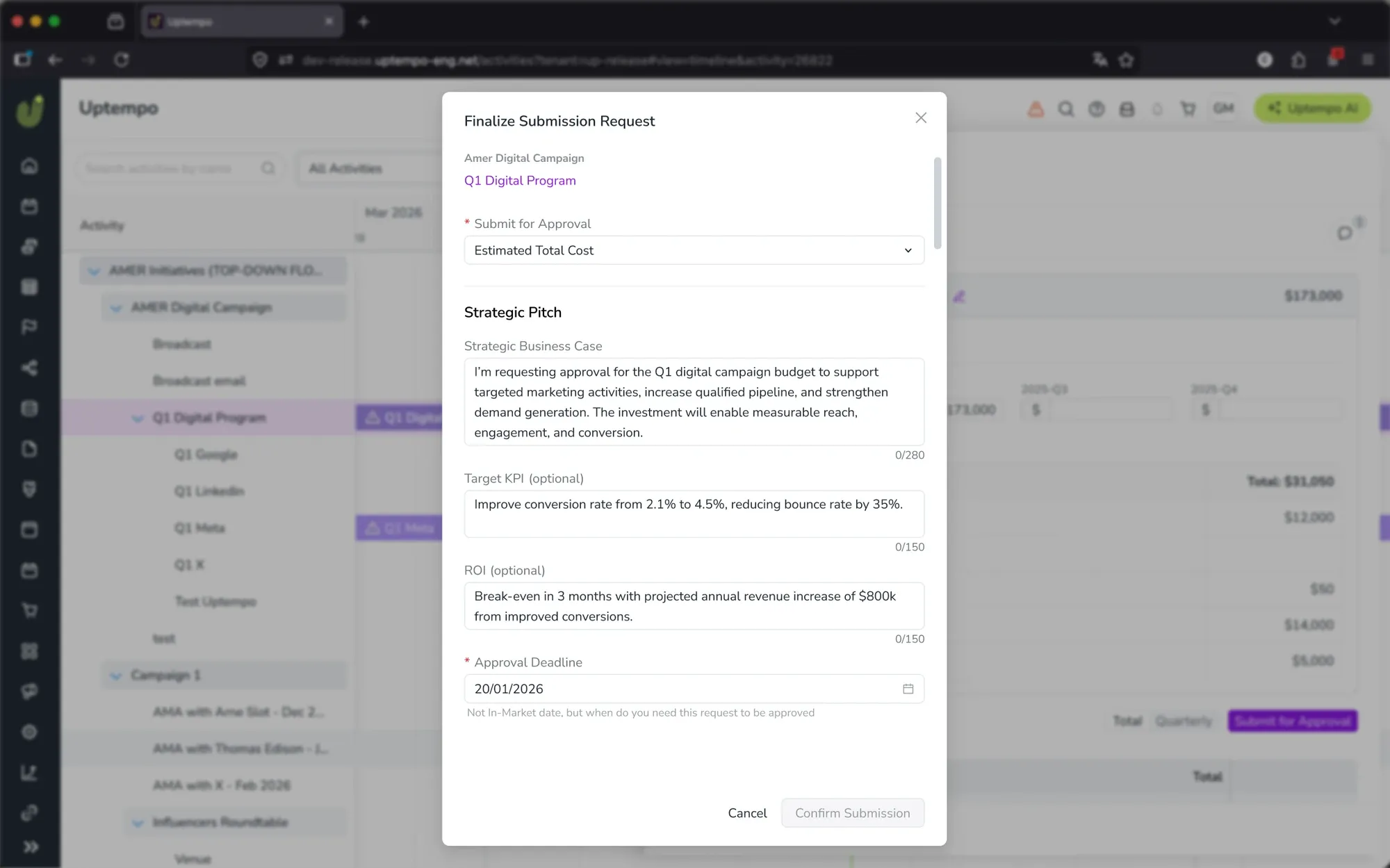Click the Submit for Approval purple button

pos(1292,721)
